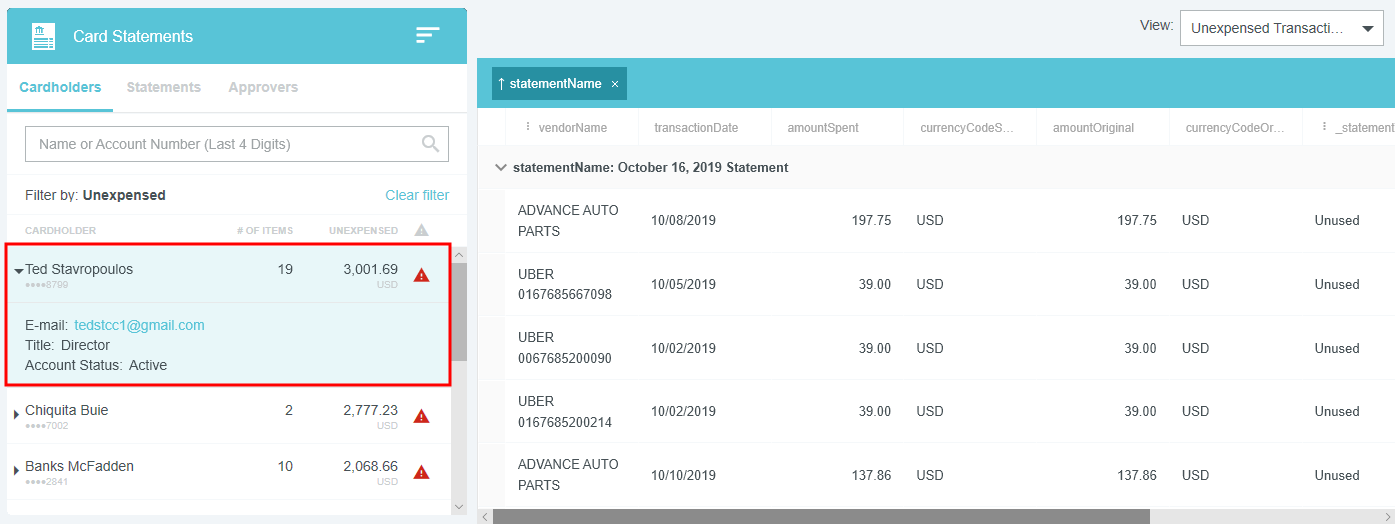Open tedstcc1@gmail.com email link

coord(139,325)
